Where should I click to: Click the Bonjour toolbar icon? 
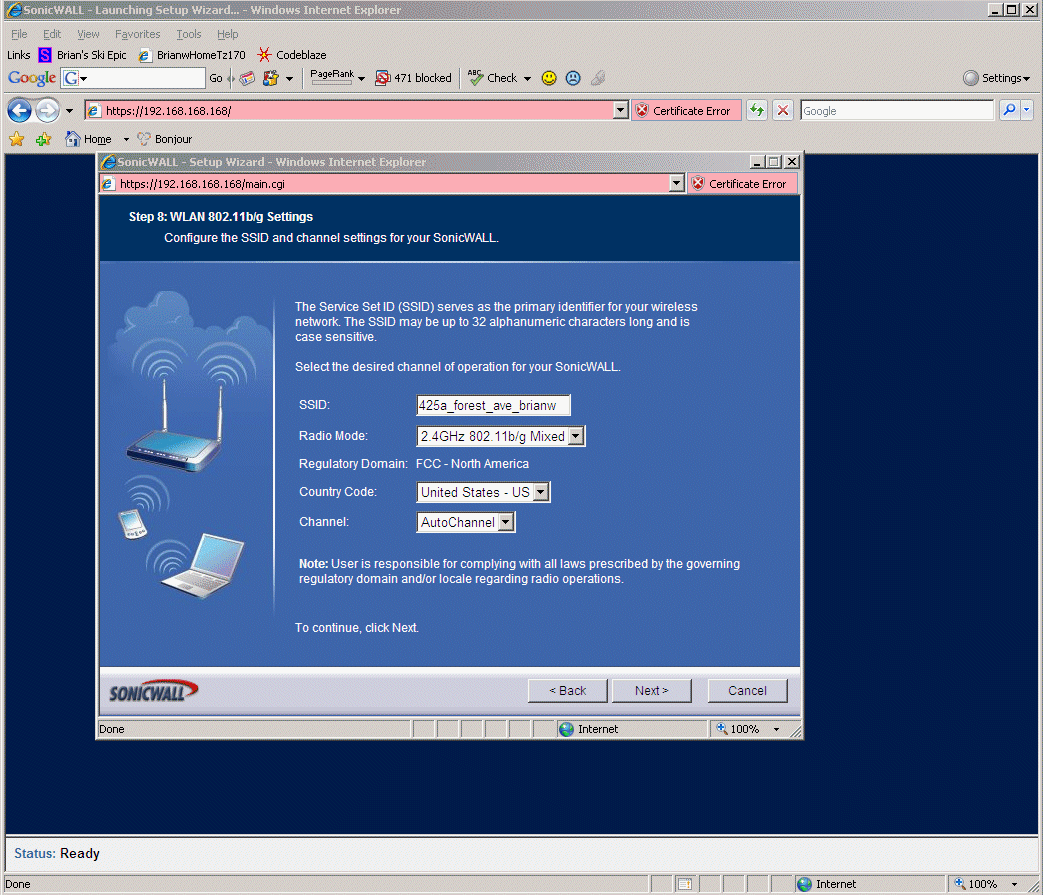point(144,138)
